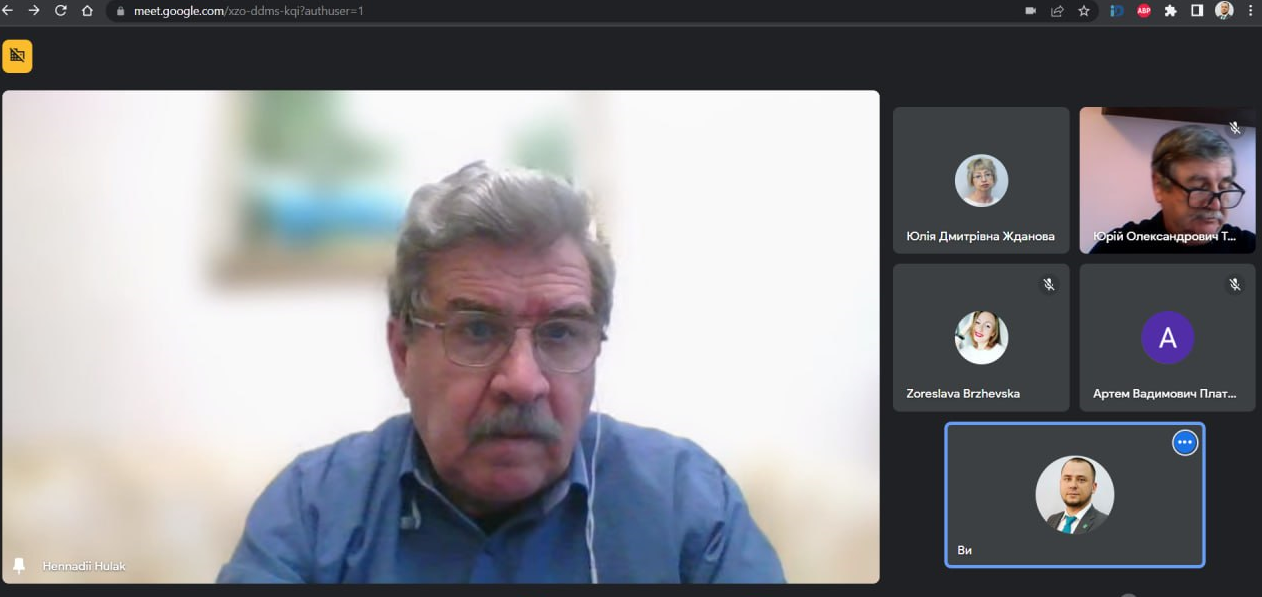Open the Chrome profile avatar
Image resolution: width=1262 pixels, height=597 pixels.
(x=1224, y=11)
